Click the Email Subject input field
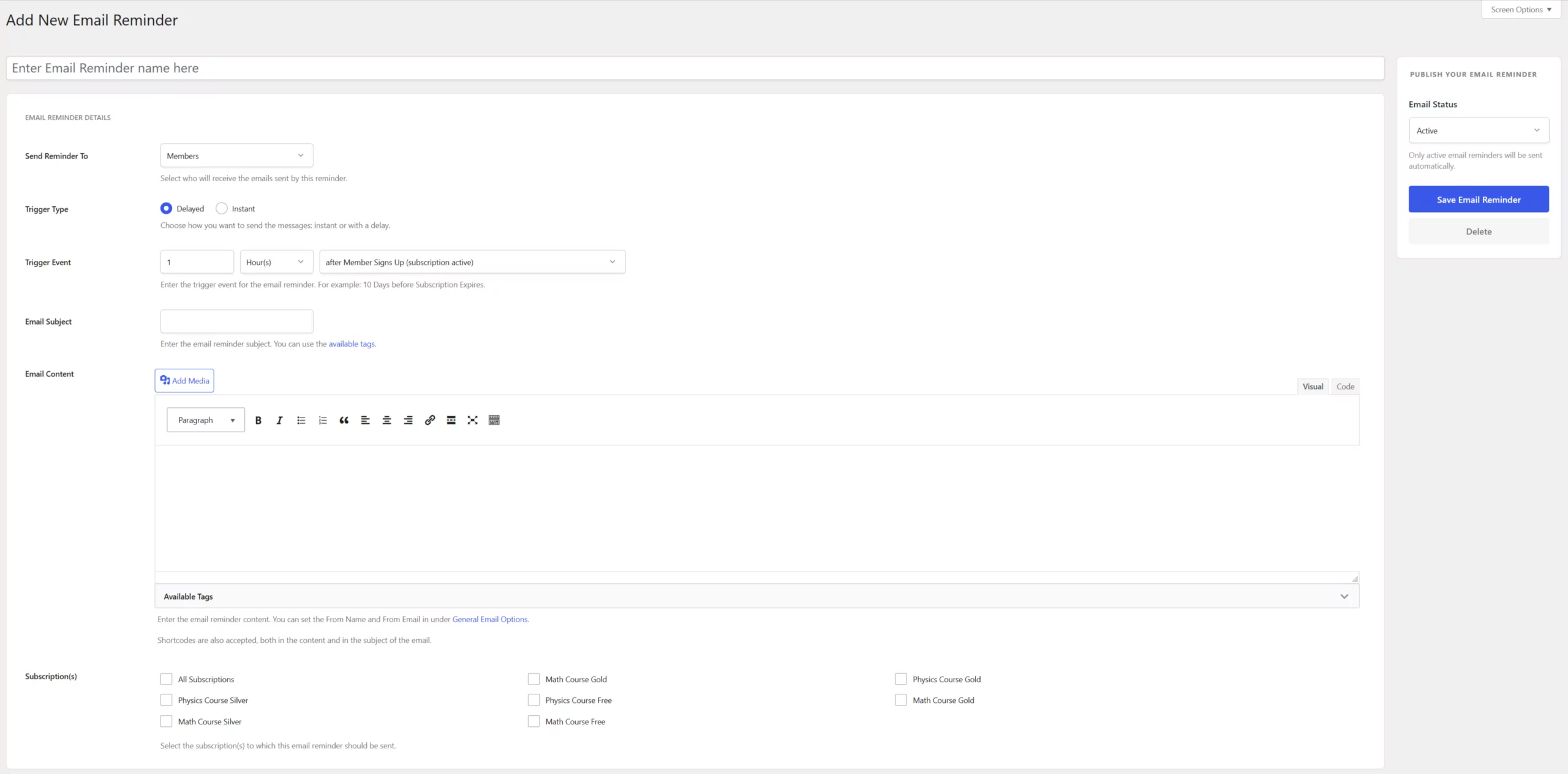 (x=236, y=321)
